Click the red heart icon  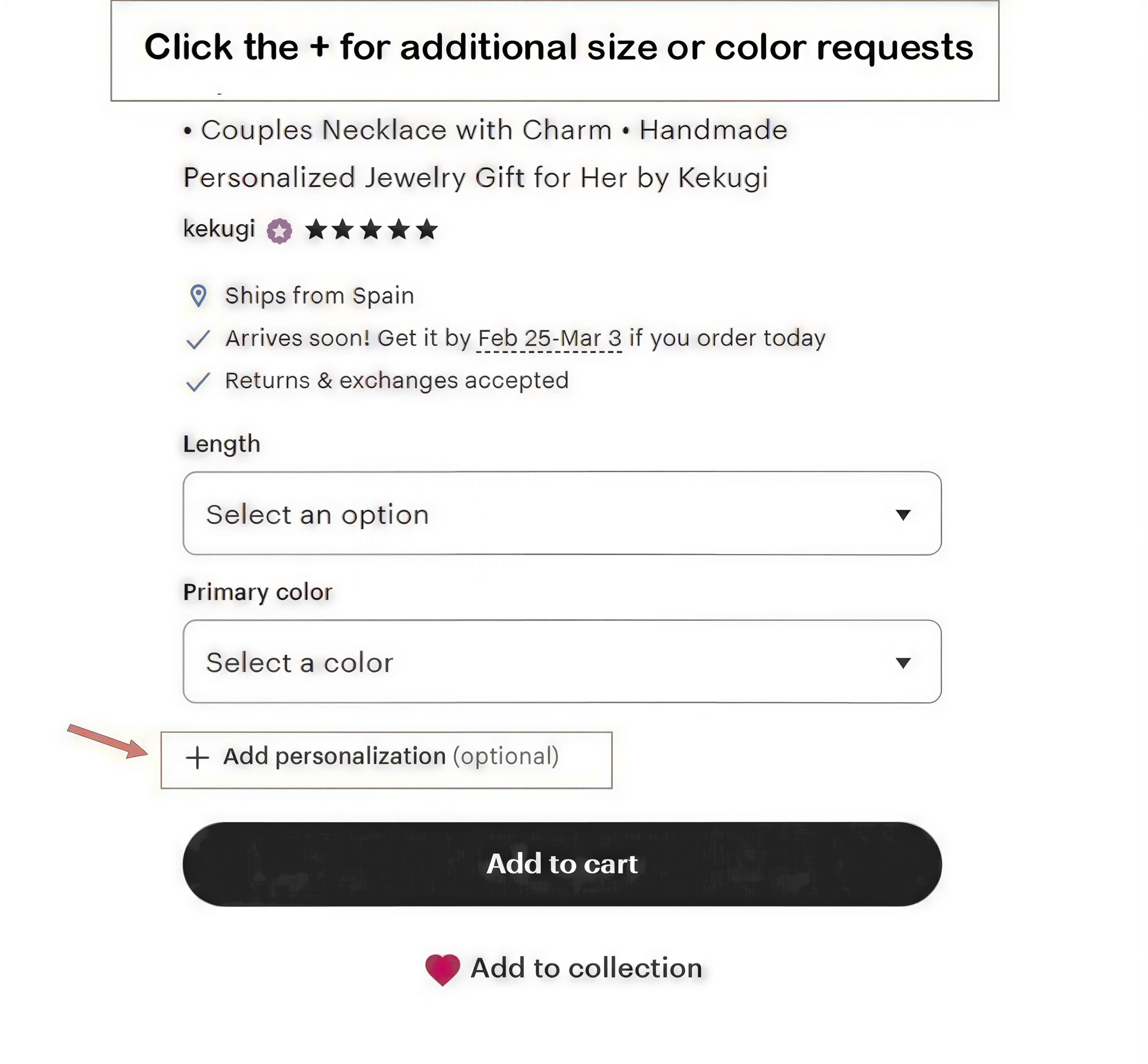[x=442, y=969]
